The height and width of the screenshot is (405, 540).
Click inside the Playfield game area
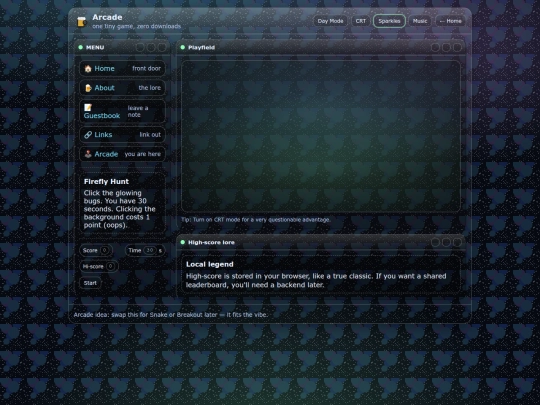pos(321,136)
